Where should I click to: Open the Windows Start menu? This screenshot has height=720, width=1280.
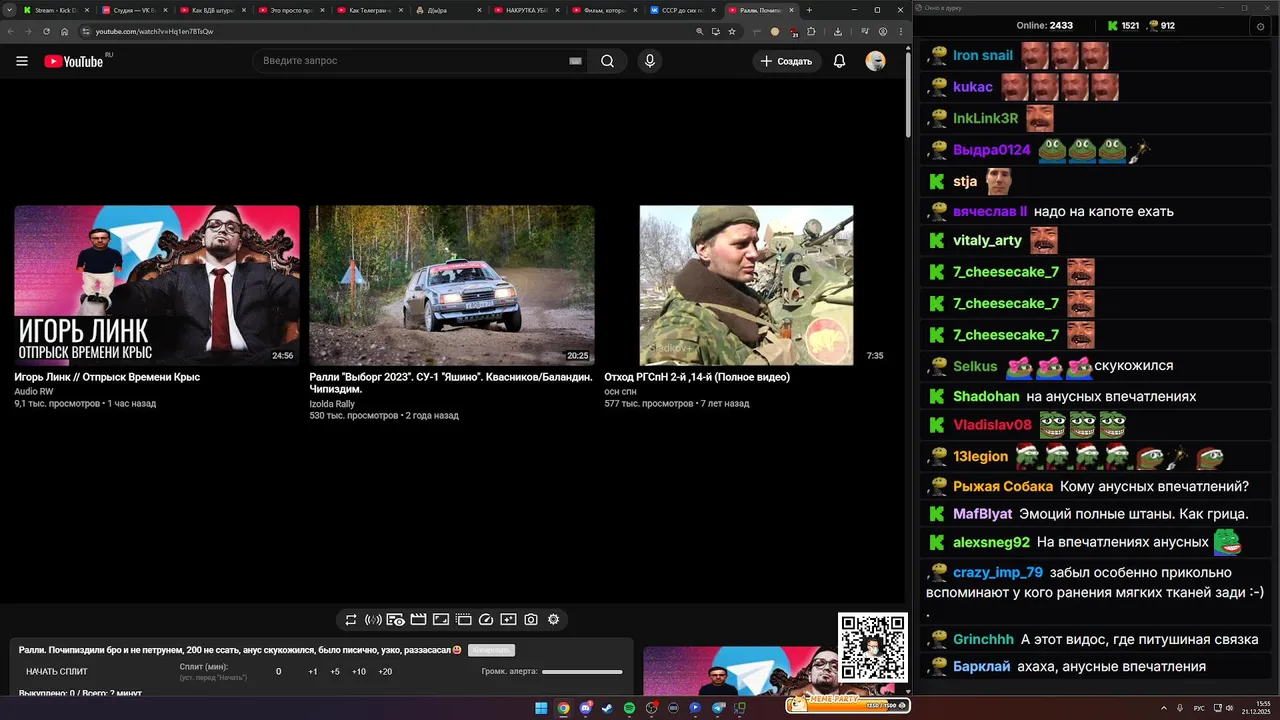pos(541,708)
